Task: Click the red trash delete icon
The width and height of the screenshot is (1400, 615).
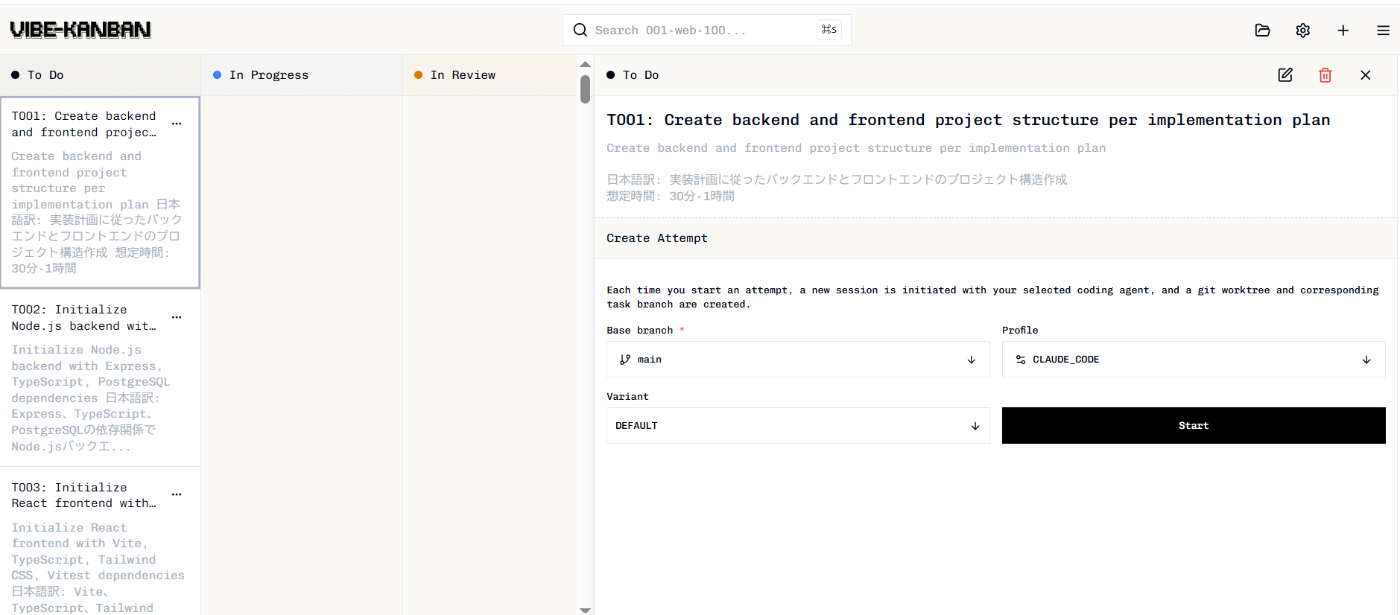Action: coord(1325,75)
